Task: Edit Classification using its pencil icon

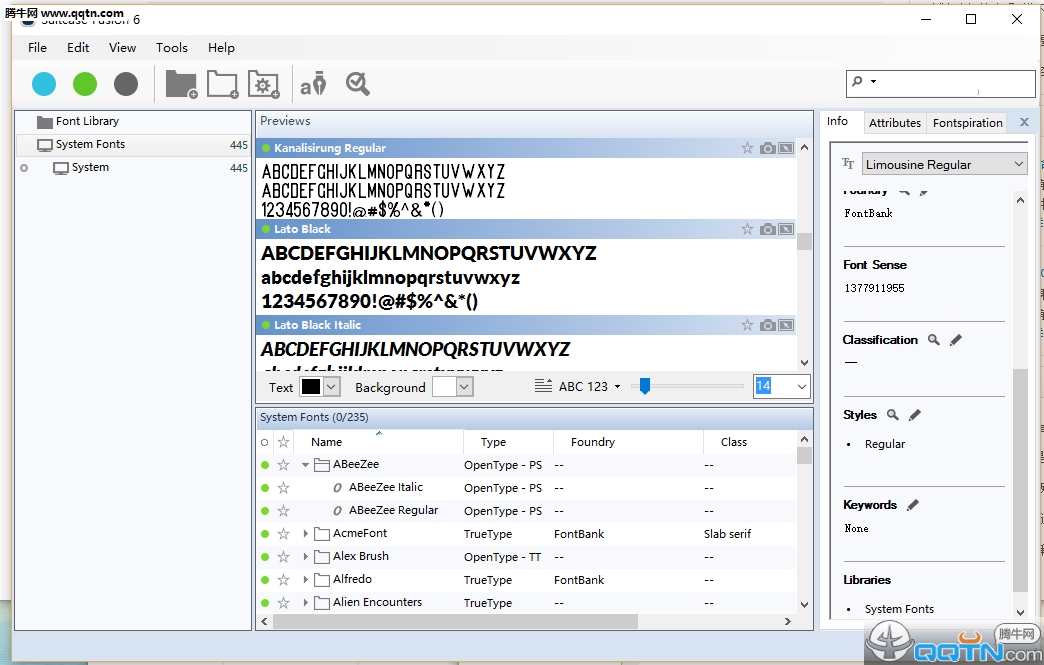Action: pos(955,340)
